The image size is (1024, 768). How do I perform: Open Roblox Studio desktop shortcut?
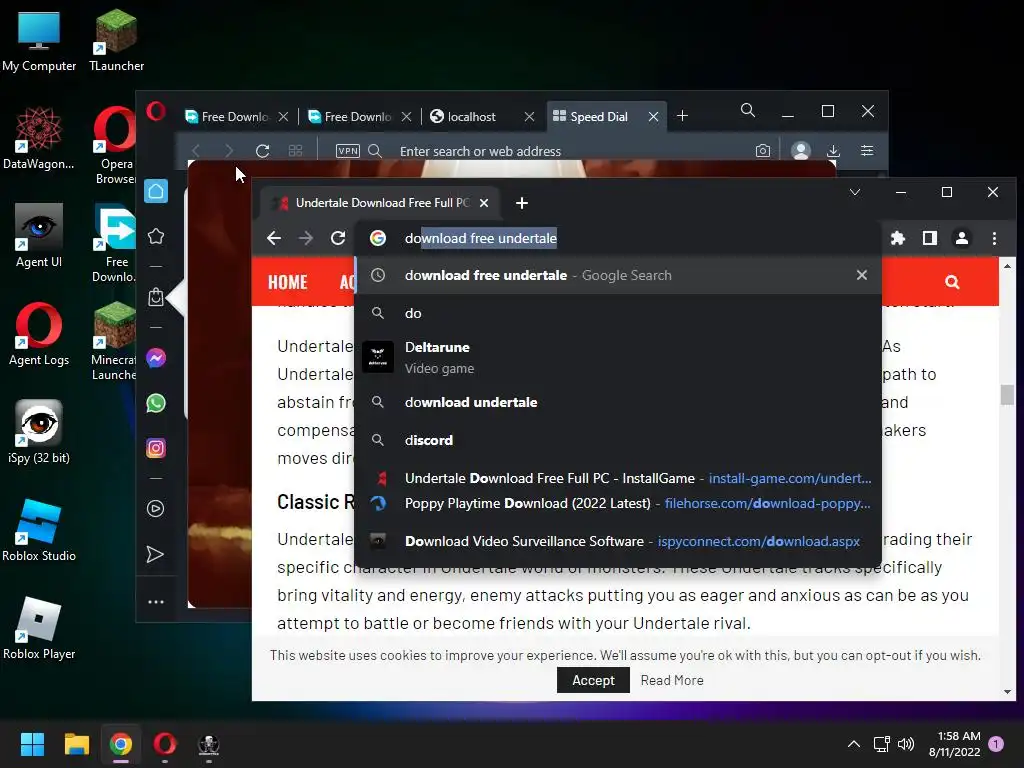pos(39,530)
